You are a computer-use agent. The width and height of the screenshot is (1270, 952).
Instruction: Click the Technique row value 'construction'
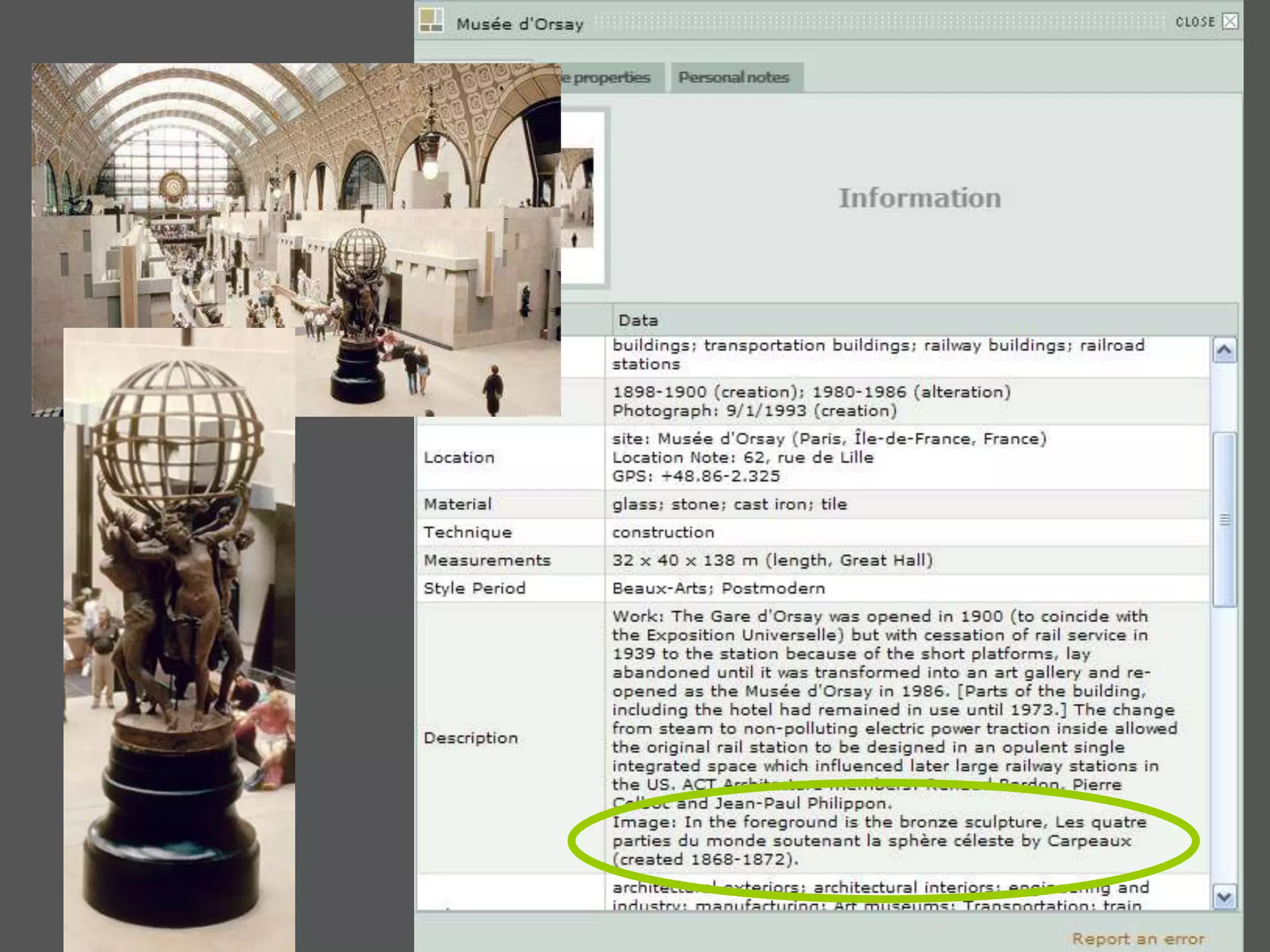[x=663, y=532]
